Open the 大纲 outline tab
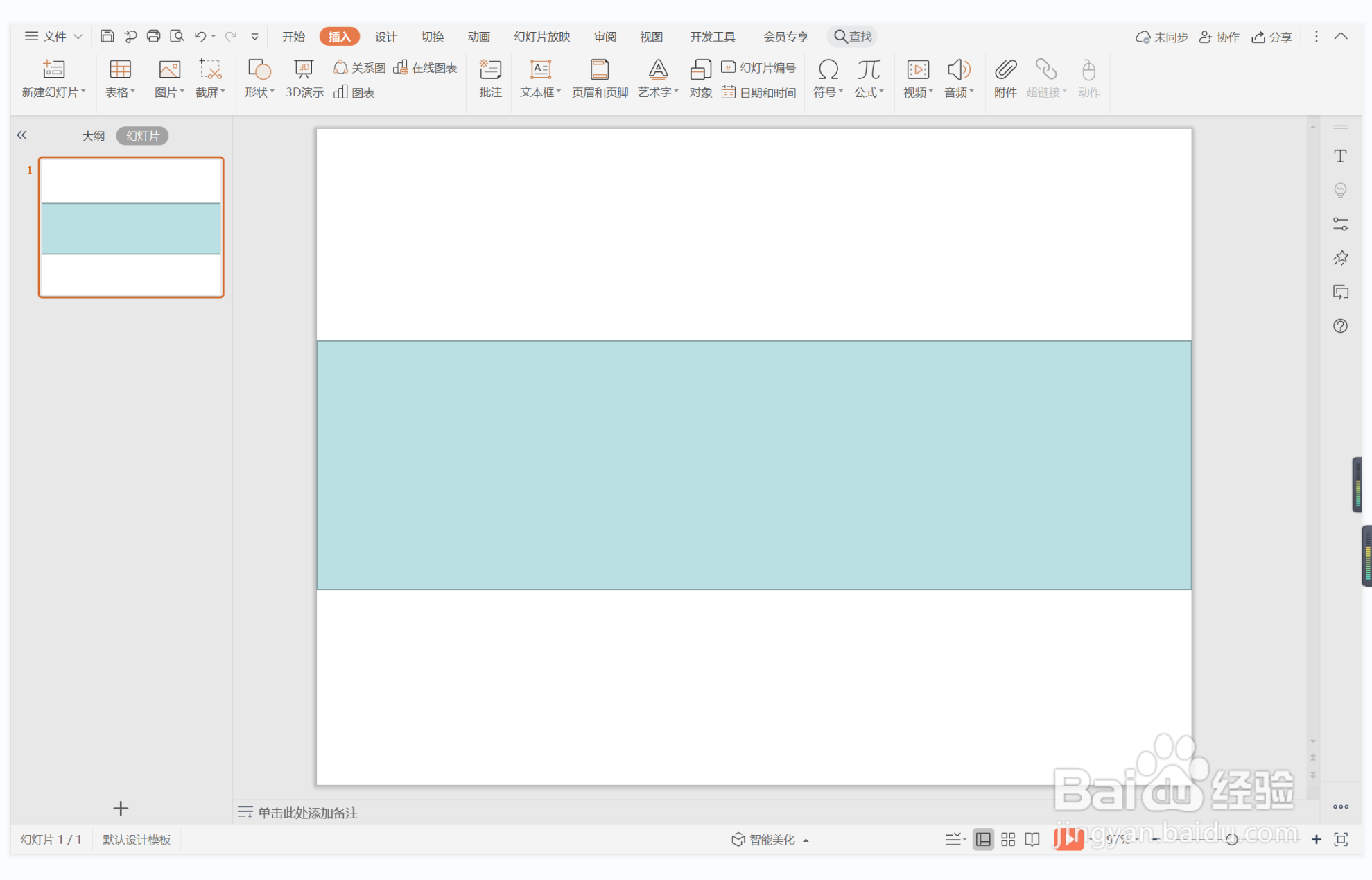 tap(93, 136)
